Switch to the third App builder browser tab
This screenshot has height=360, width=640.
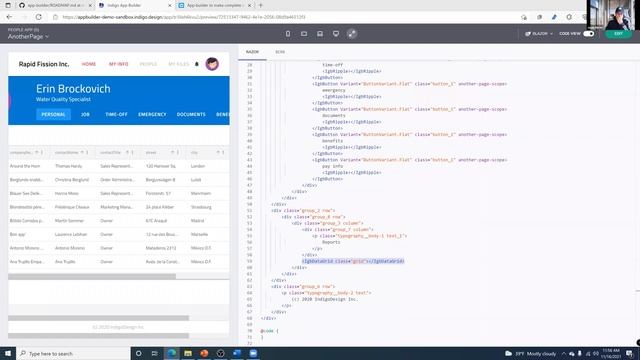214,5
